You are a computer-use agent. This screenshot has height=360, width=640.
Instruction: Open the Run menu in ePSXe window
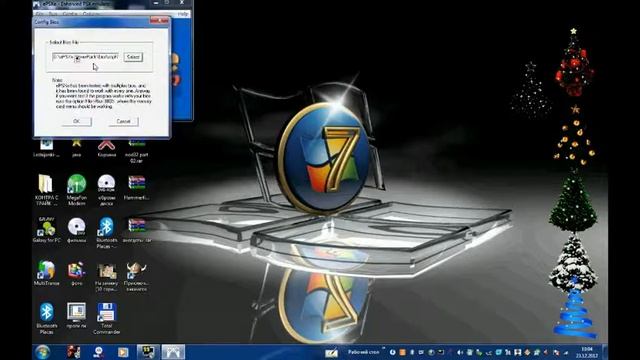pyautogui.click(x=53, y=14)
